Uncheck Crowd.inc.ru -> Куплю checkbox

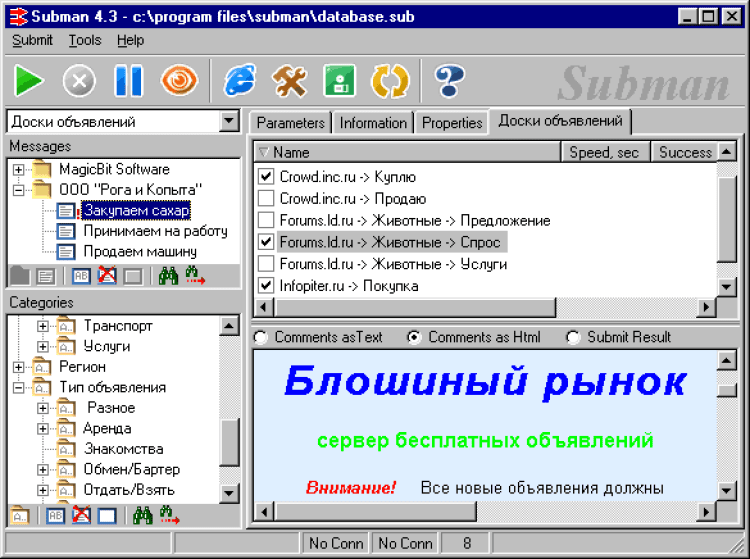265,176
